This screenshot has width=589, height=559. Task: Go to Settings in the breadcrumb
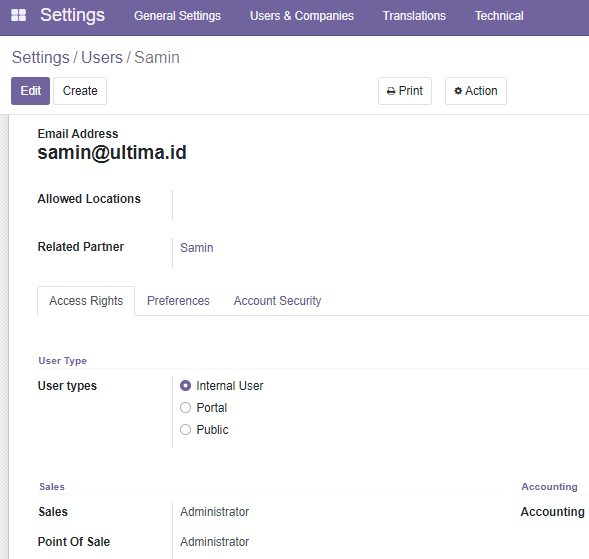[41, 57]
